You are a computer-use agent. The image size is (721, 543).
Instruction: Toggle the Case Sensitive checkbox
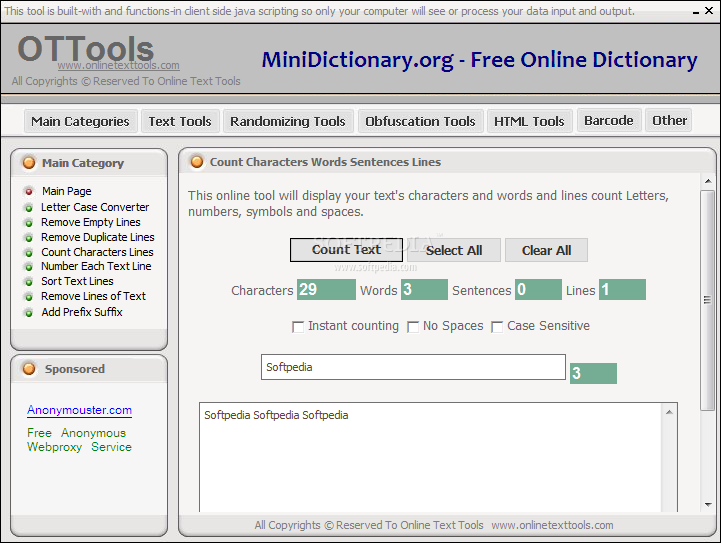click(x=497, y=327)
